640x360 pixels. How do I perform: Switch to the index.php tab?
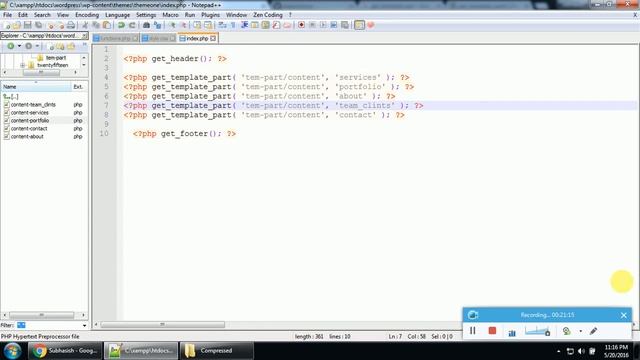197,38
